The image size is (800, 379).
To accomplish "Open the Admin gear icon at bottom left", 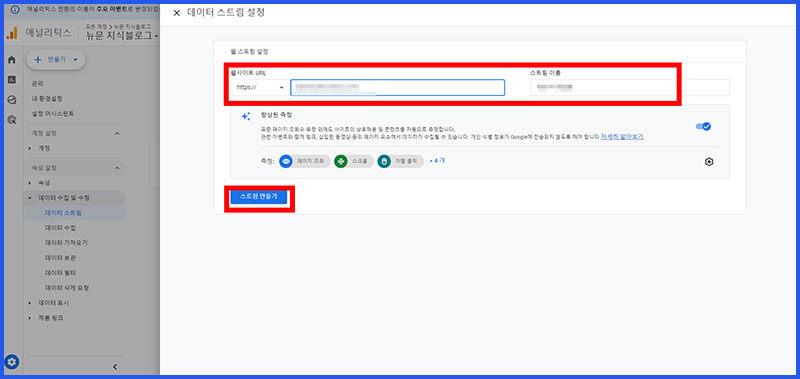I will tap(12, 362).
